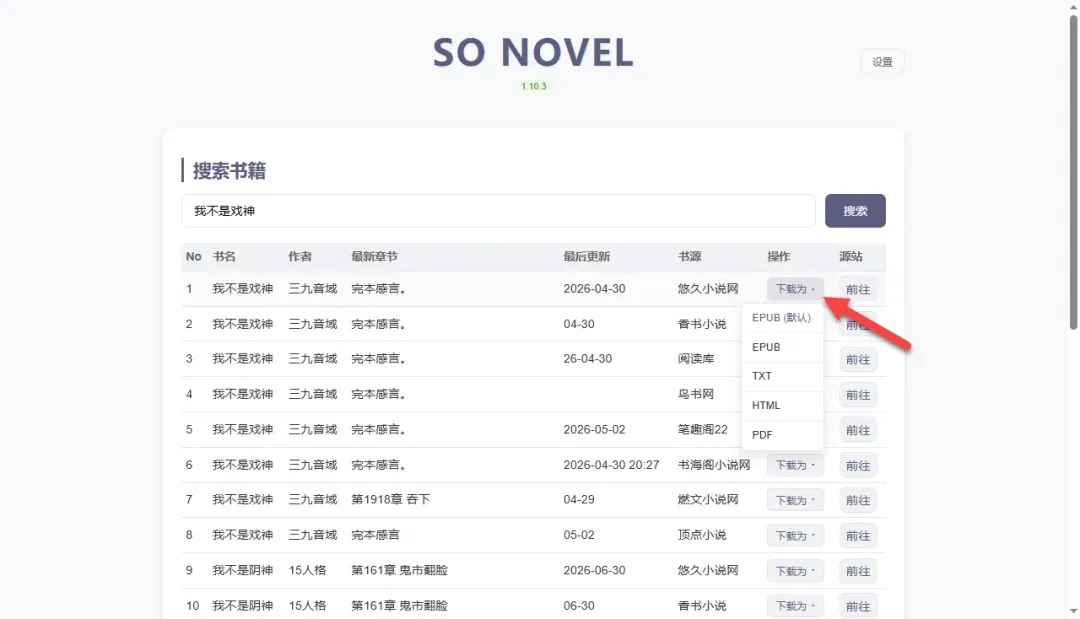The height and width of the screenshot is (619, 1080).
Task: Collapse the 下载为 dropdown in row 1
Action: tap(795, 289)
